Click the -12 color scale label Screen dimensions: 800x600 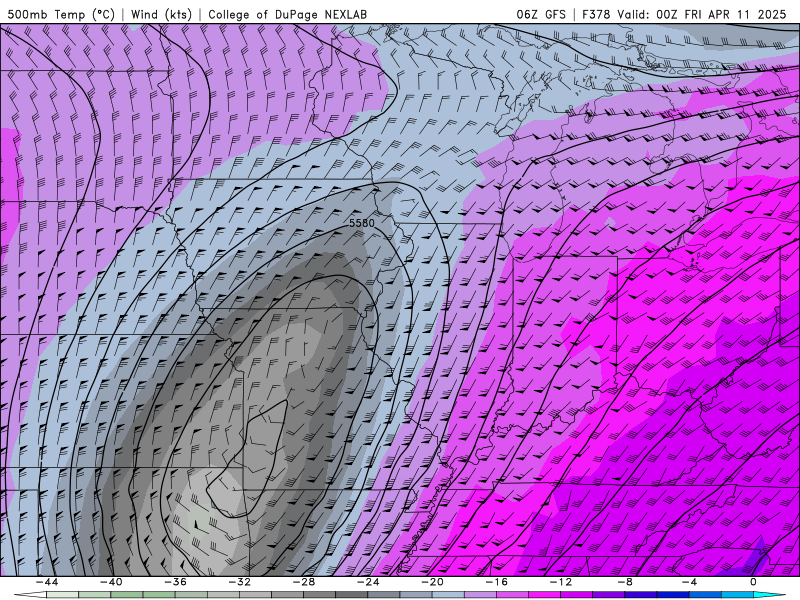pos(561,582)
